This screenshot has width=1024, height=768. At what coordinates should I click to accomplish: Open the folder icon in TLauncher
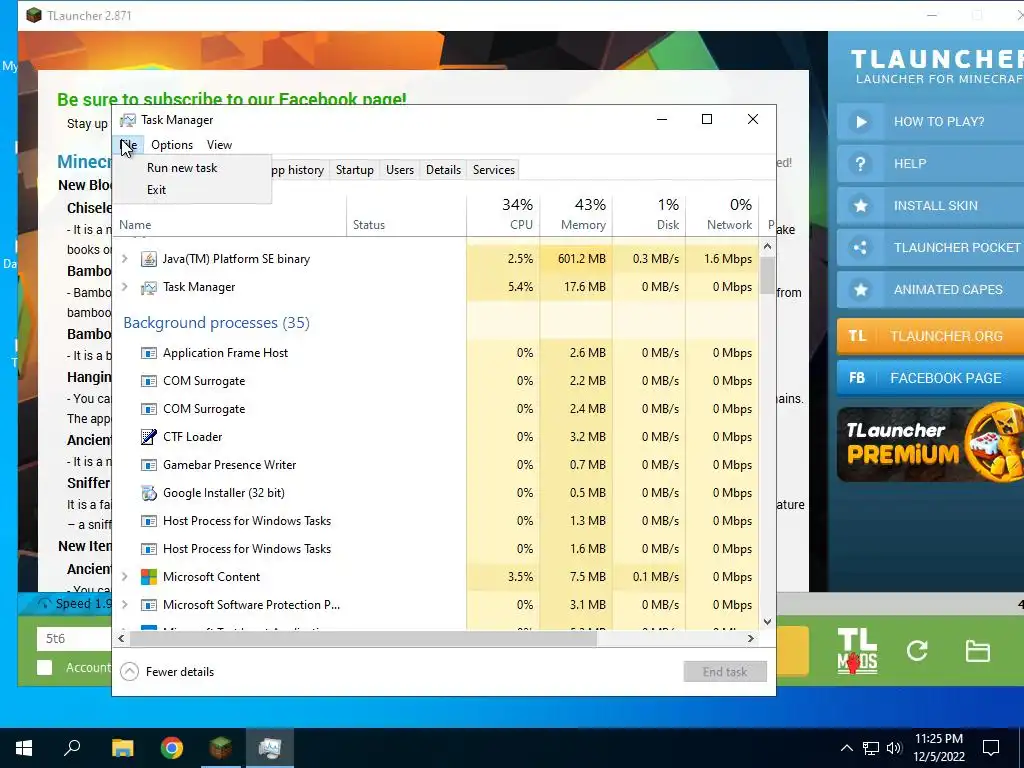978,650
